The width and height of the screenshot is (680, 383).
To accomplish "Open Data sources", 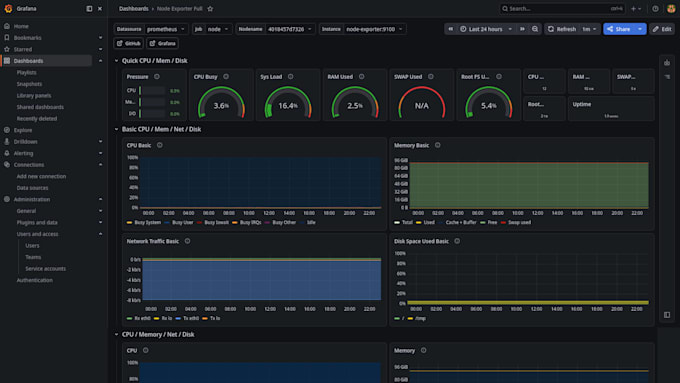I will pos(32,188).
